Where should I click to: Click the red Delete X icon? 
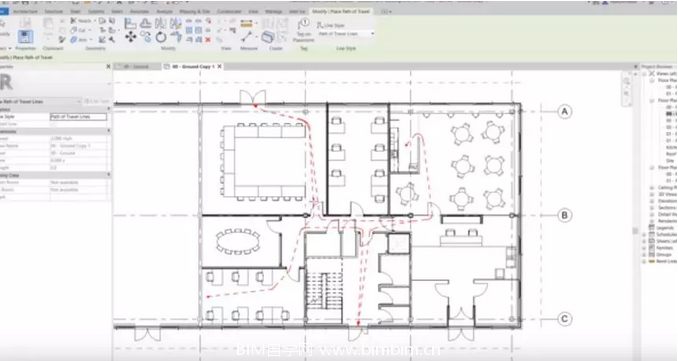point(208,39)
